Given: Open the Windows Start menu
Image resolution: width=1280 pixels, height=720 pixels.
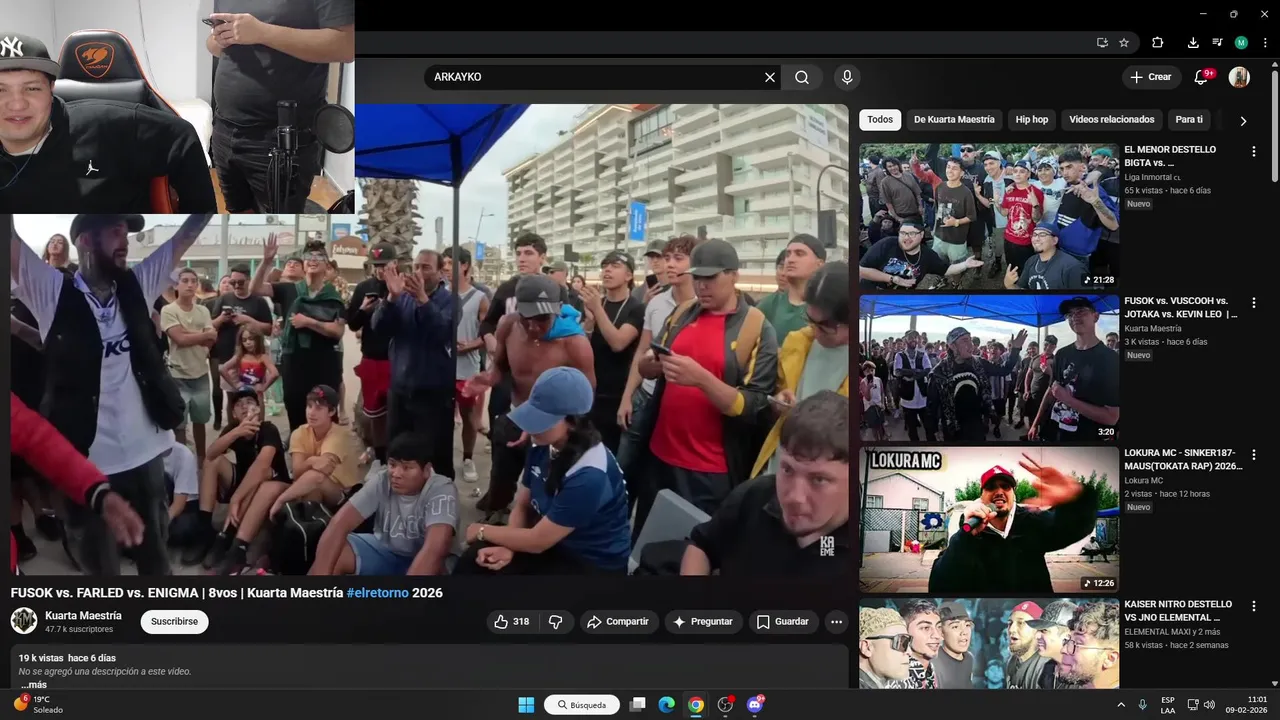Looking at the screenshot, I should (x=526, y=705).
